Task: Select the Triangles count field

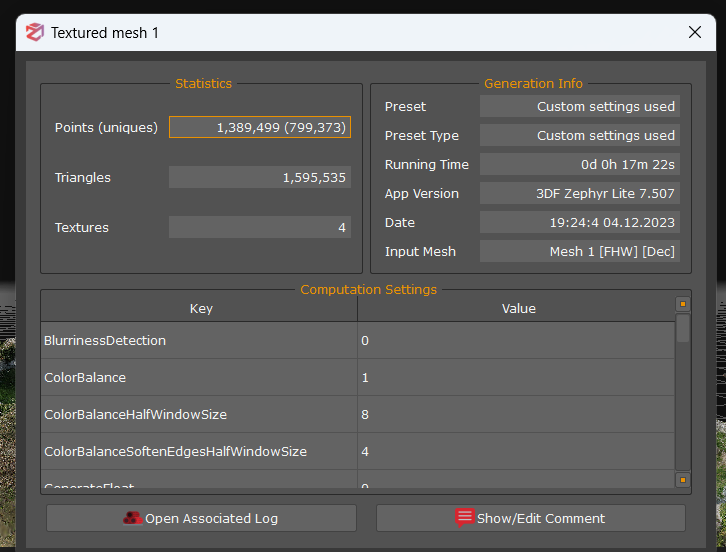Action: (260, 177)
